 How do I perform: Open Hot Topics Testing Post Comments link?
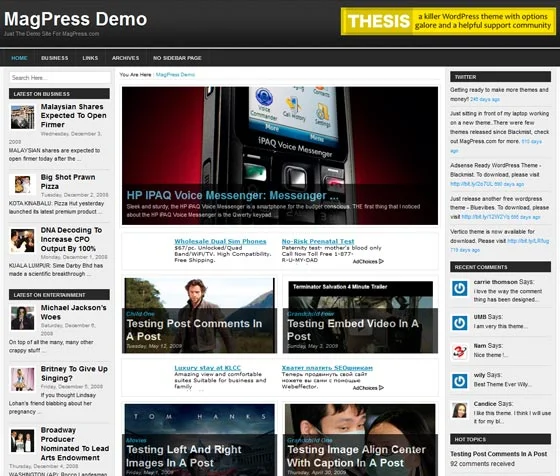pos(499,454)
